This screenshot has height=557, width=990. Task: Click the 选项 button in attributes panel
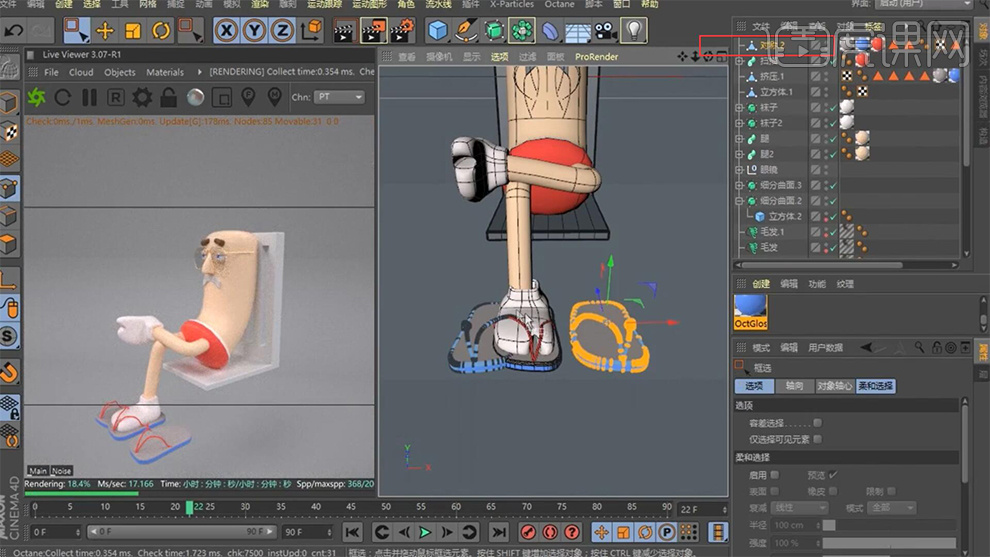754,386
